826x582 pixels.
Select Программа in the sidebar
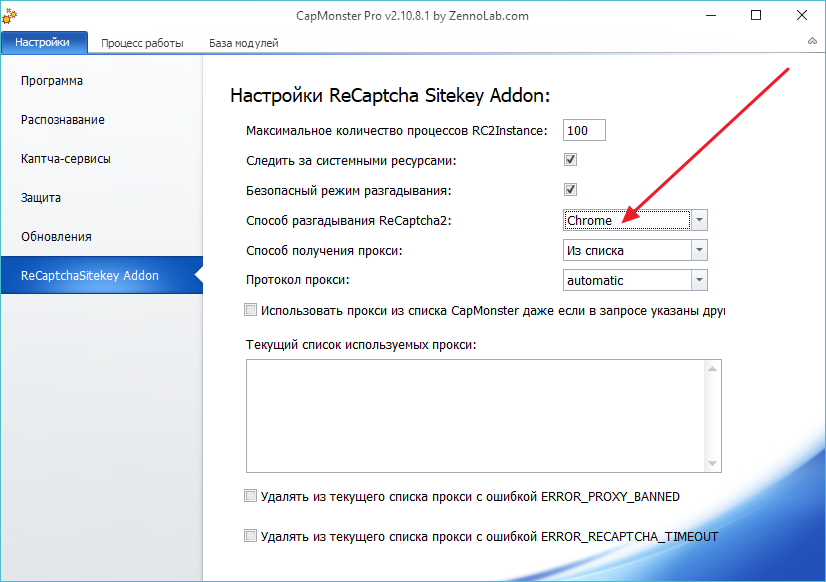[x=52, y=81]
